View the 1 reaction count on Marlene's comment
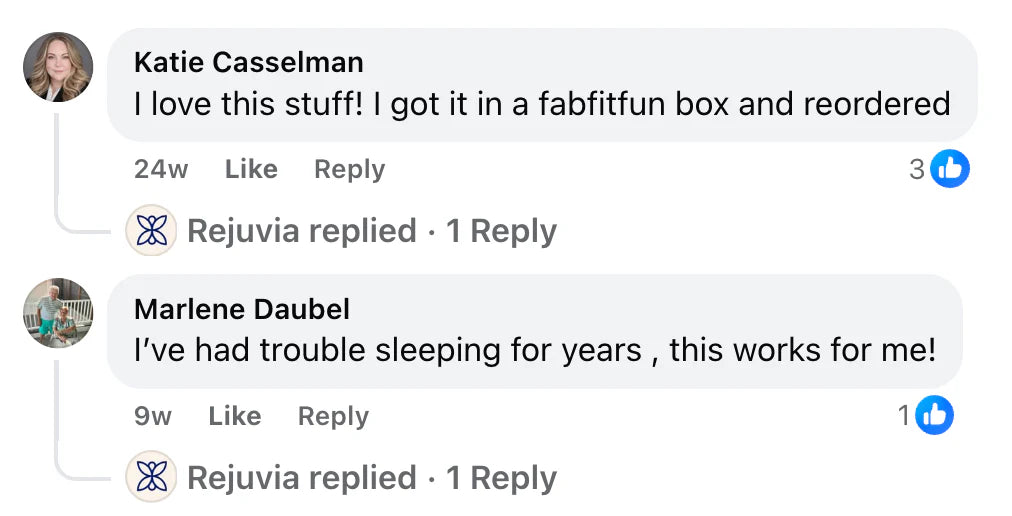The width and height of the screenshot is (1012, 516). tap(904, 416)
